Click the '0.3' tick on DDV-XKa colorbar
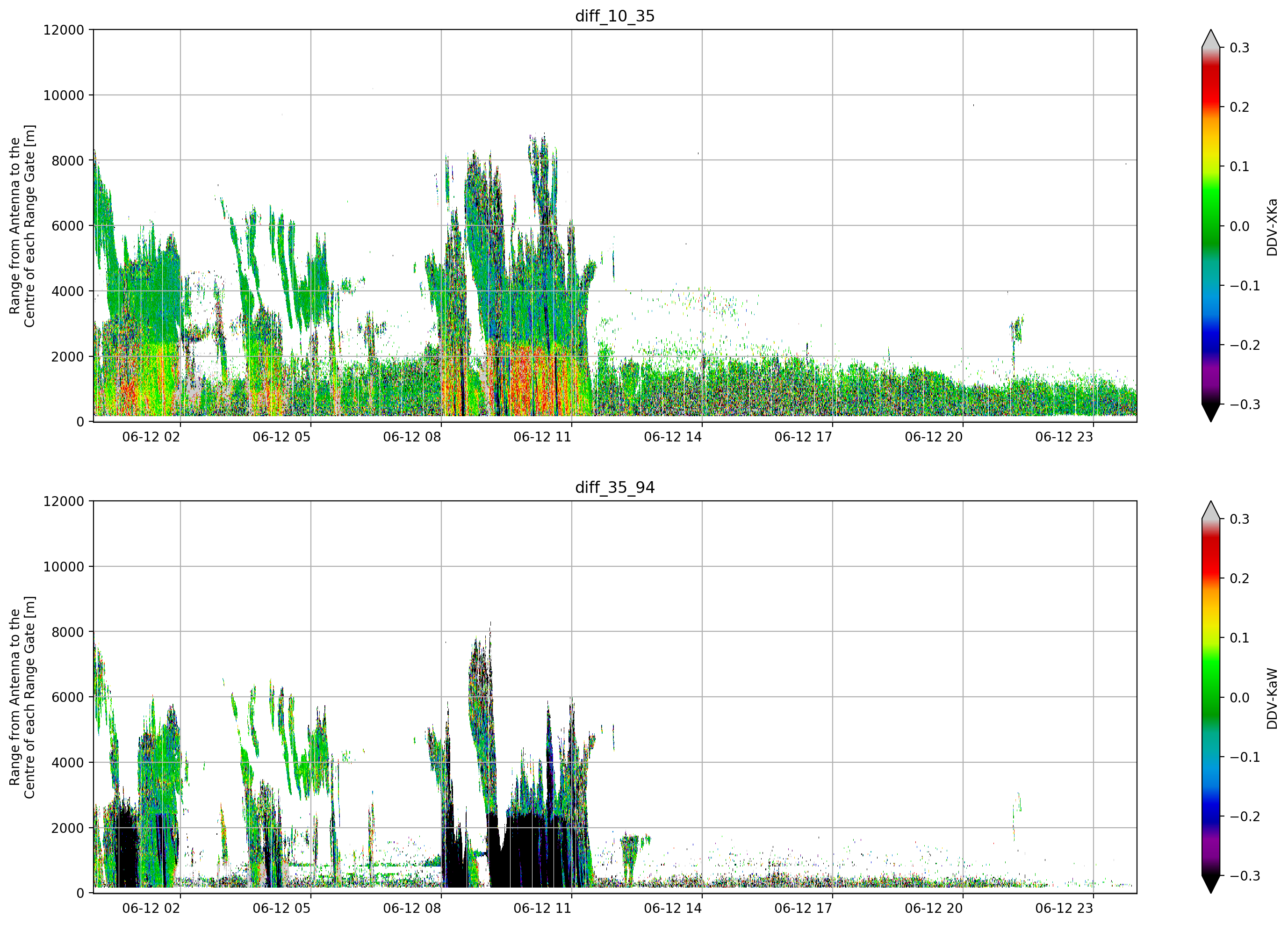 coord(1240,48)
